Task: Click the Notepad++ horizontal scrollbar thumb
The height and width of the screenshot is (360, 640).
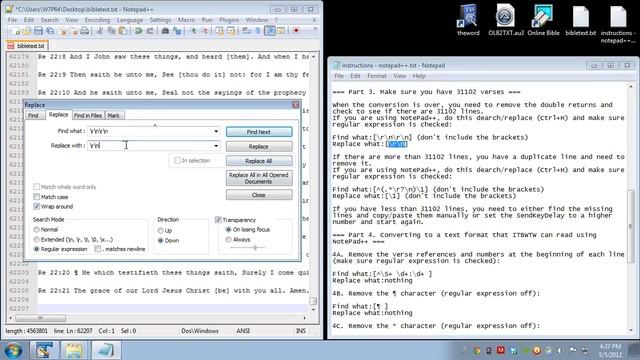Action: [x=40, y=318]
